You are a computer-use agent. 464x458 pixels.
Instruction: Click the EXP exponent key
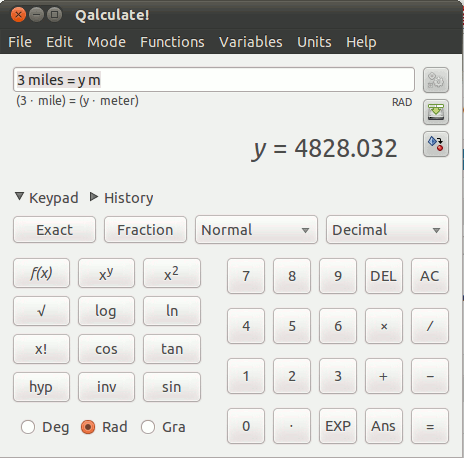(x=338, y=426)
